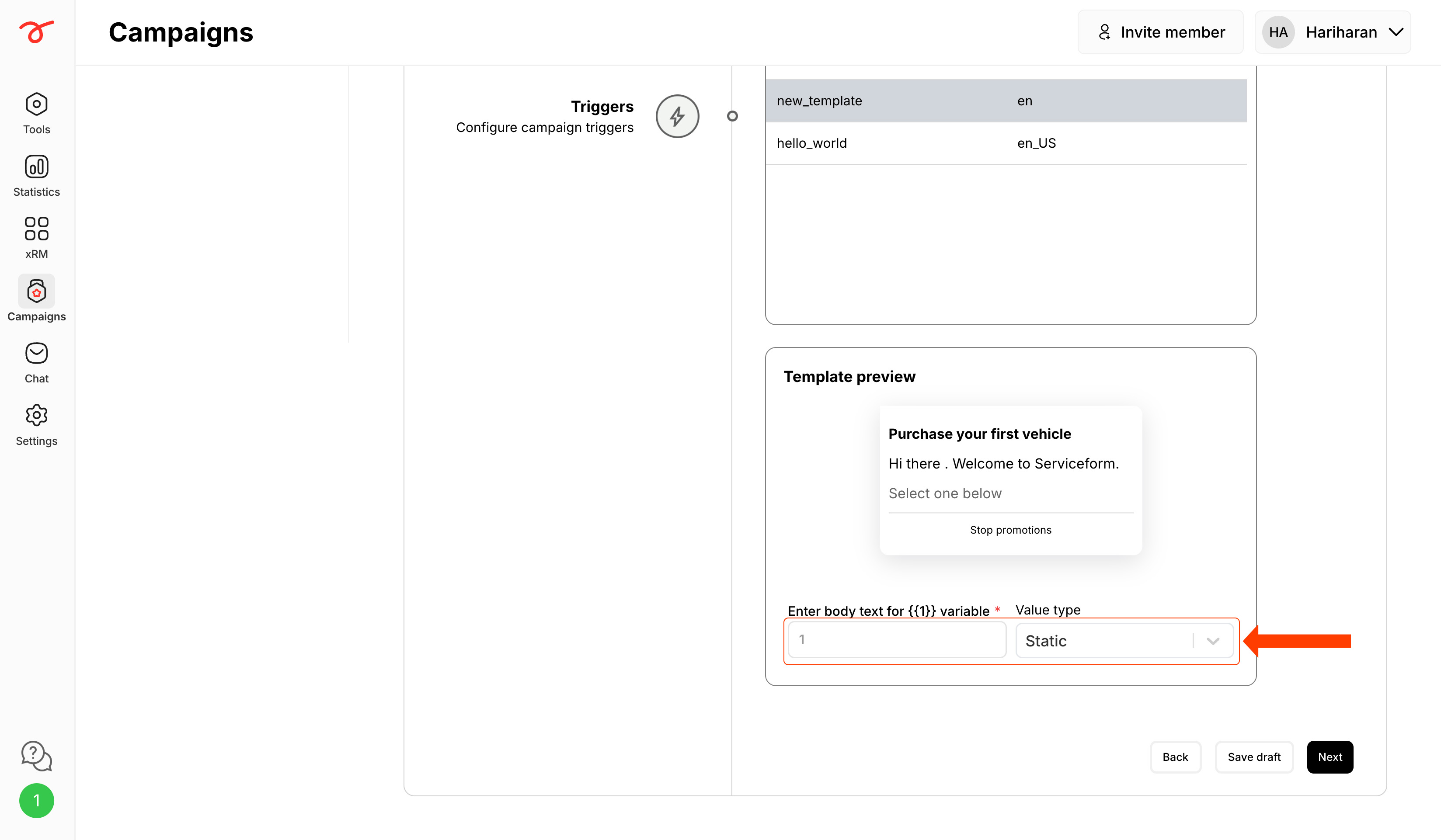Click the Back button
The height and width of the screenshot is (840, 1441).
[1175, 757]
